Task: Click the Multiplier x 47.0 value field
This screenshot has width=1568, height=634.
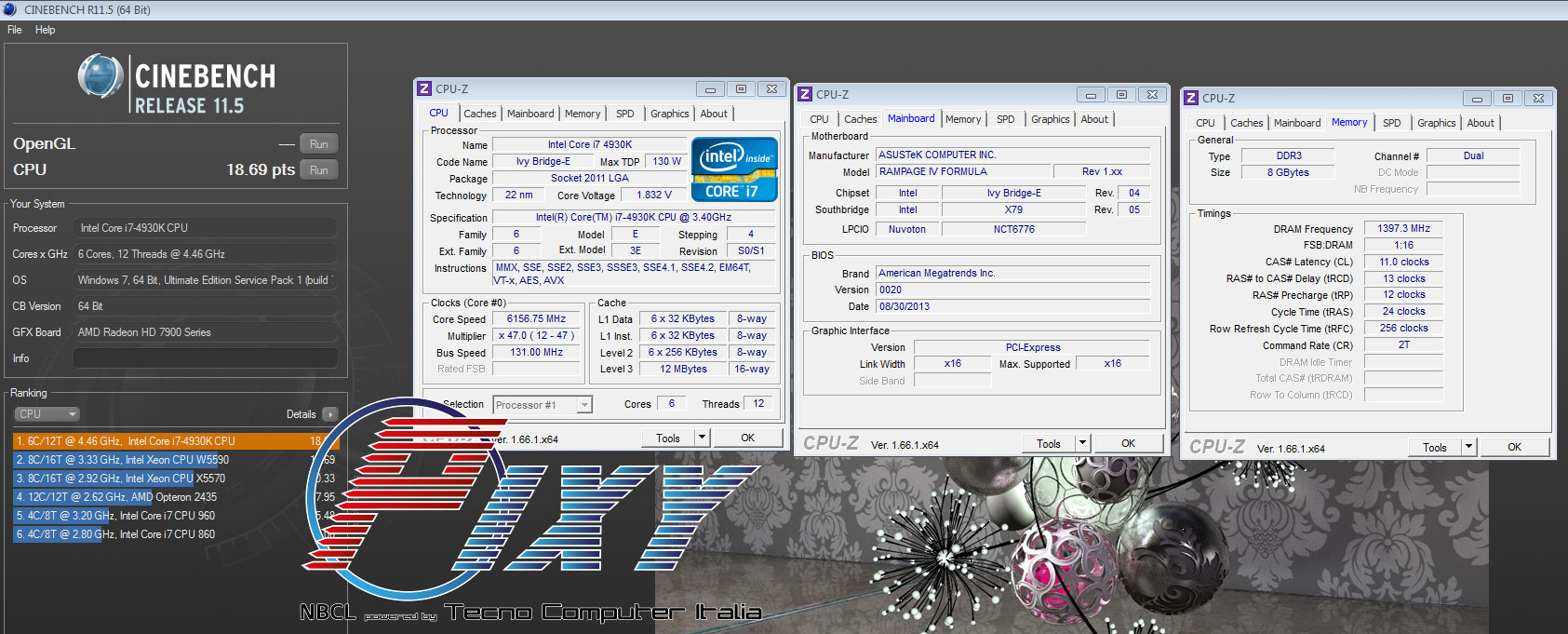Action: (x=536, y=336)
